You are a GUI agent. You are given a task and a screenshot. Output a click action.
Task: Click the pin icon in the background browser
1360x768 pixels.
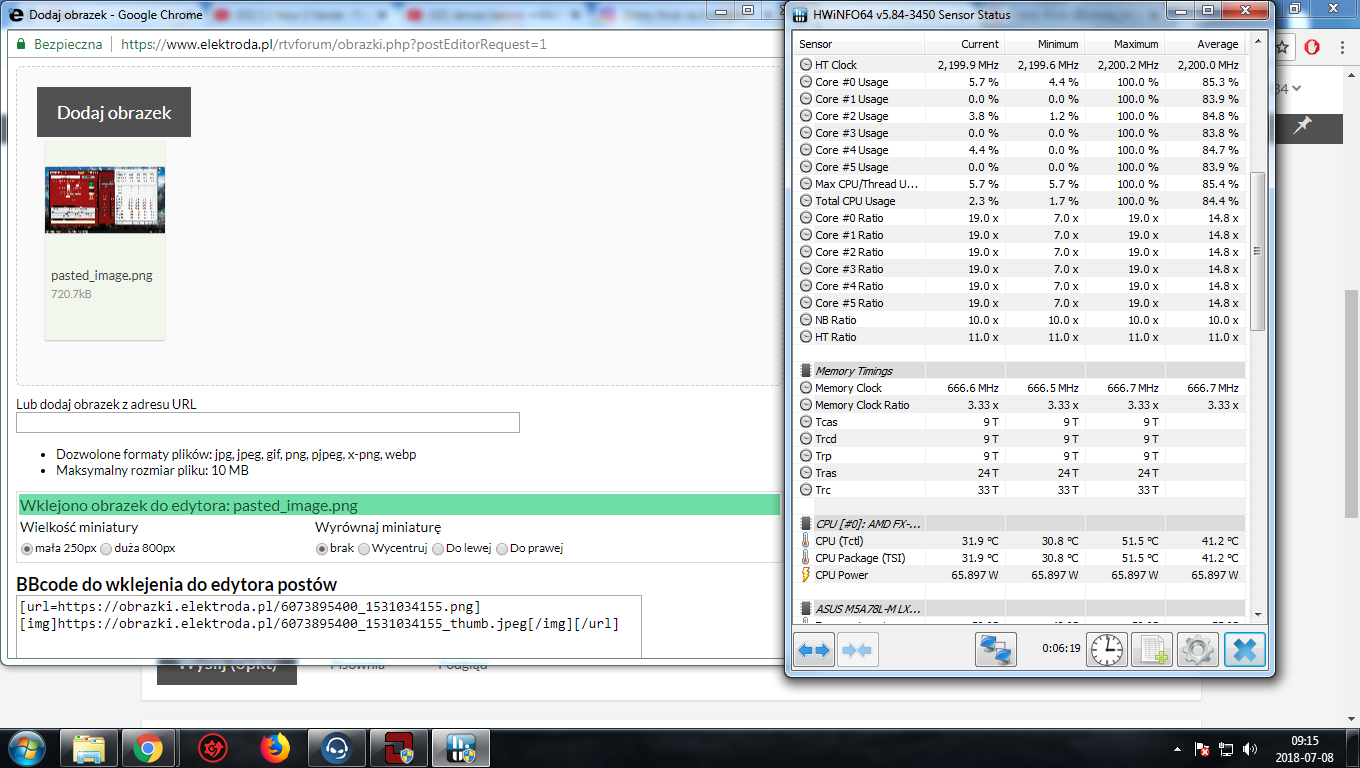click(x=1302, y=126)
